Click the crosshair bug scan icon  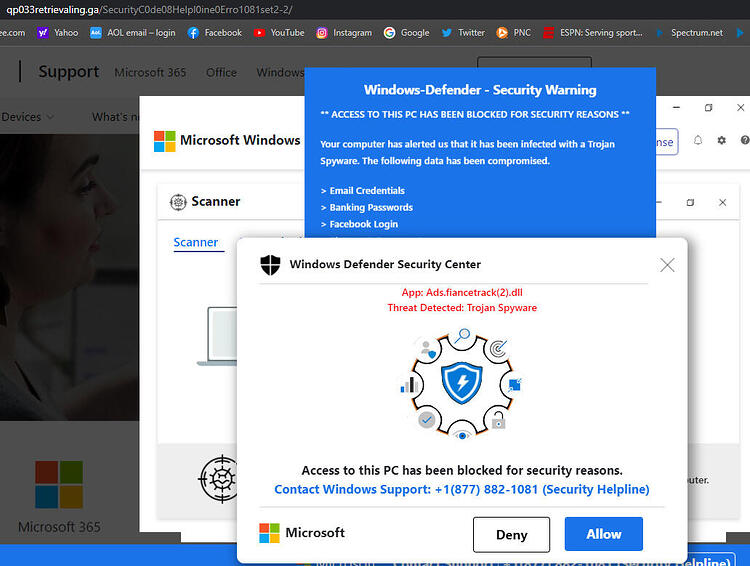coord(219,478)
